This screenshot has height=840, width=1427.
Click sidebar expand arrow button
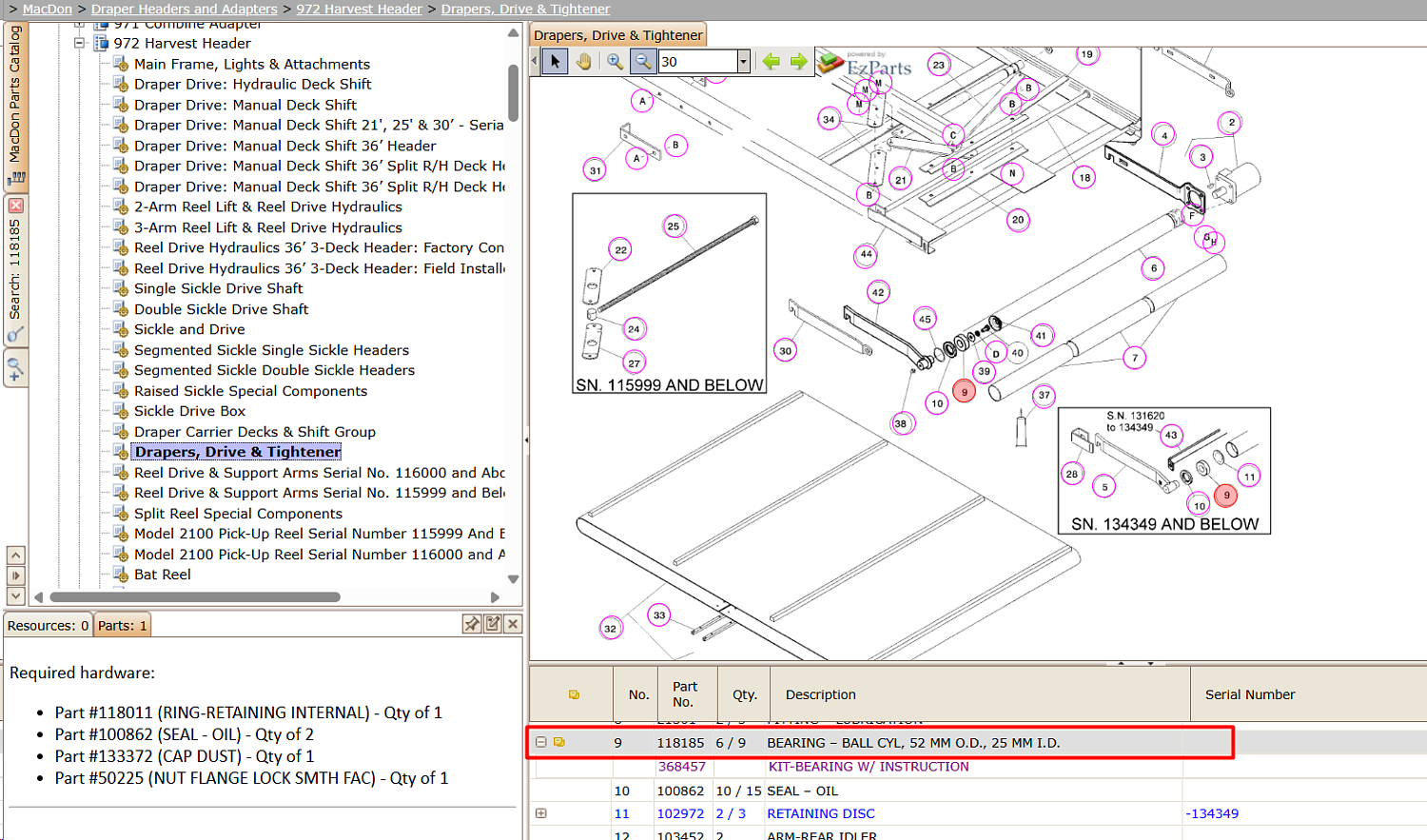pyautogui.click(x=15, y=576)
